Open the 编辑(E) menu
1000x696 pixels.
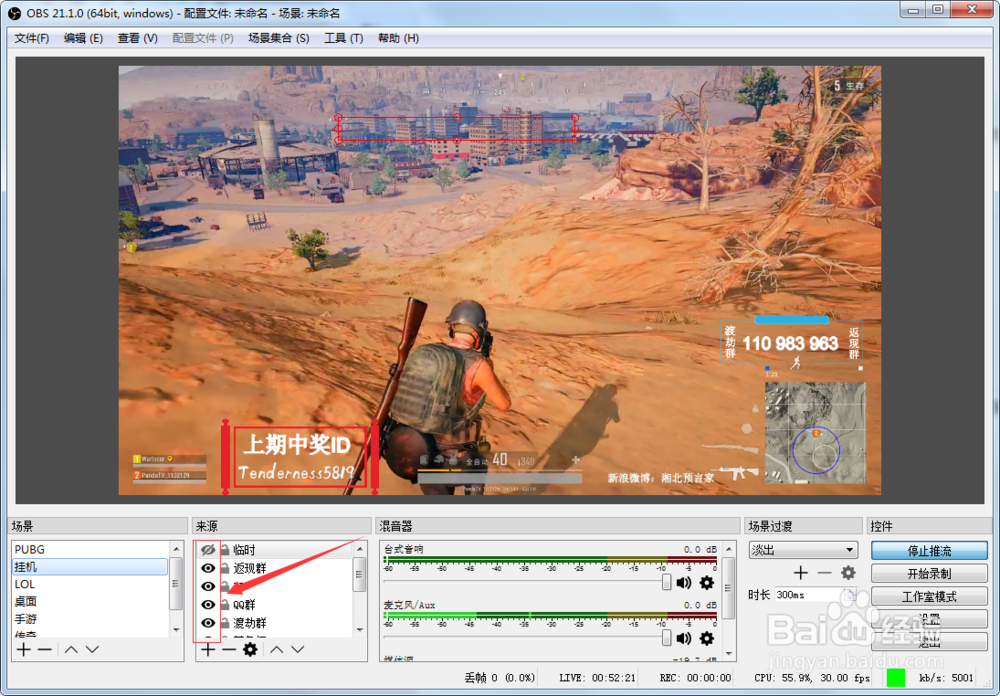click(x=84, y=38)
